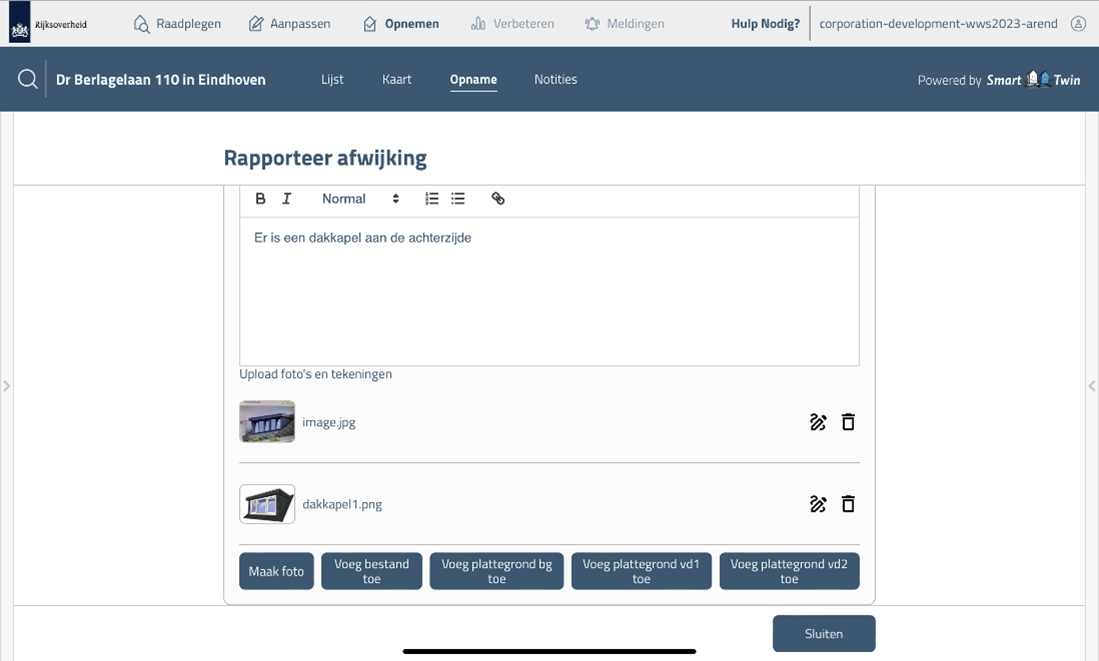Collapse the right side panel chevron
1099x661 pixels.
click(1092, 385)
